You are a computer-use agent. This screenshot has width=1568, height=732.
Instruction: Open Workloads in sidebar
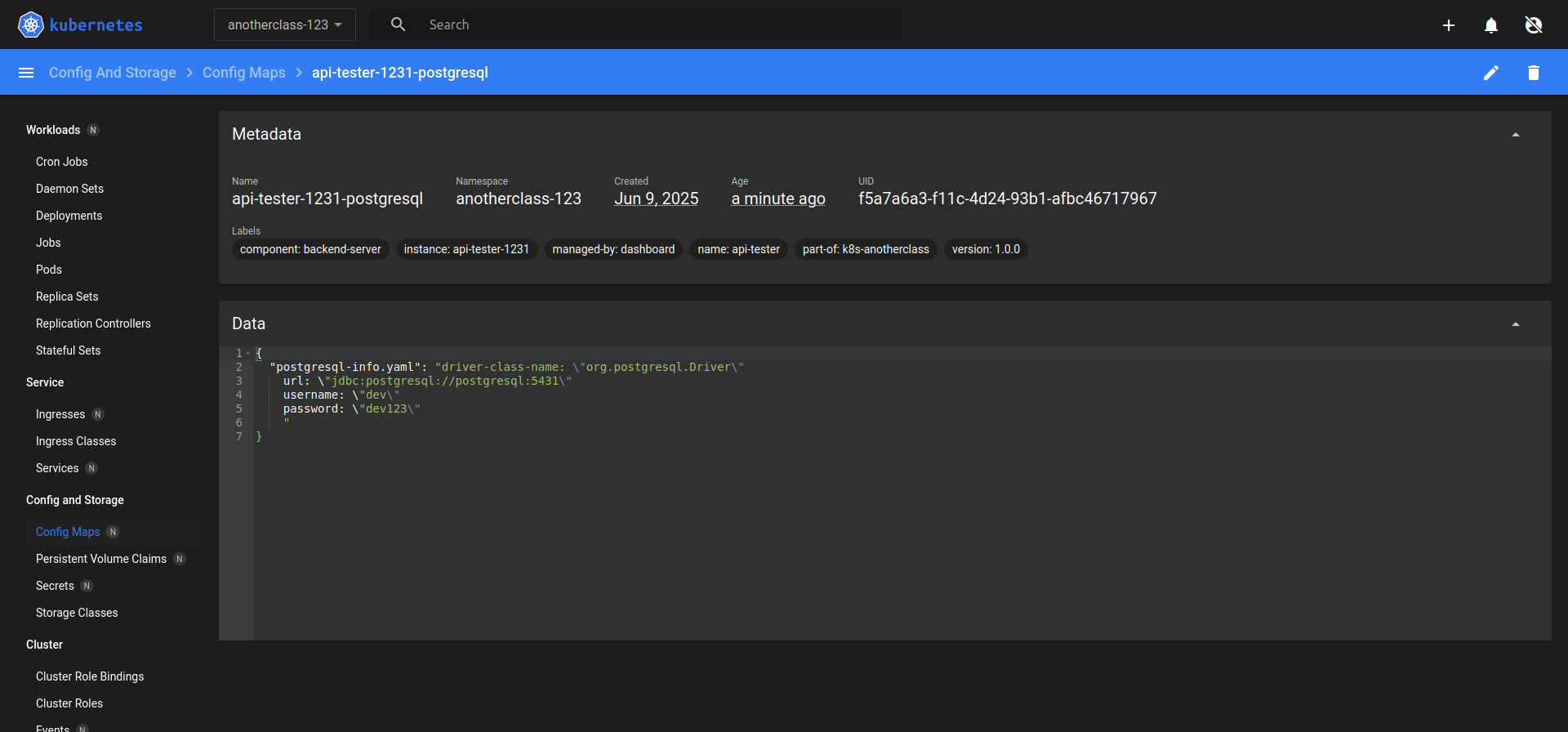click(x=53, y=130)
